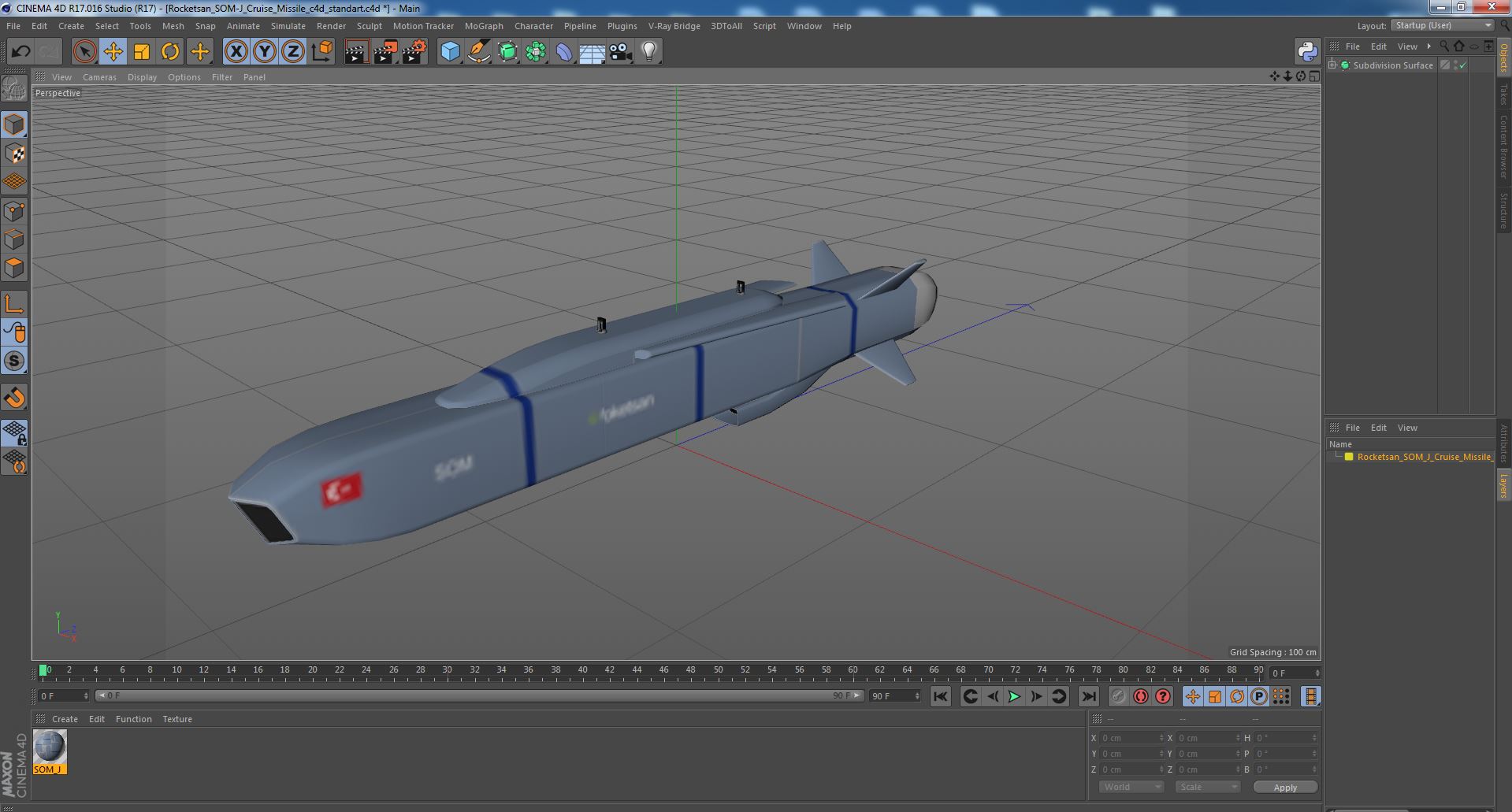Open material manager Texture menu

(177, 719)
